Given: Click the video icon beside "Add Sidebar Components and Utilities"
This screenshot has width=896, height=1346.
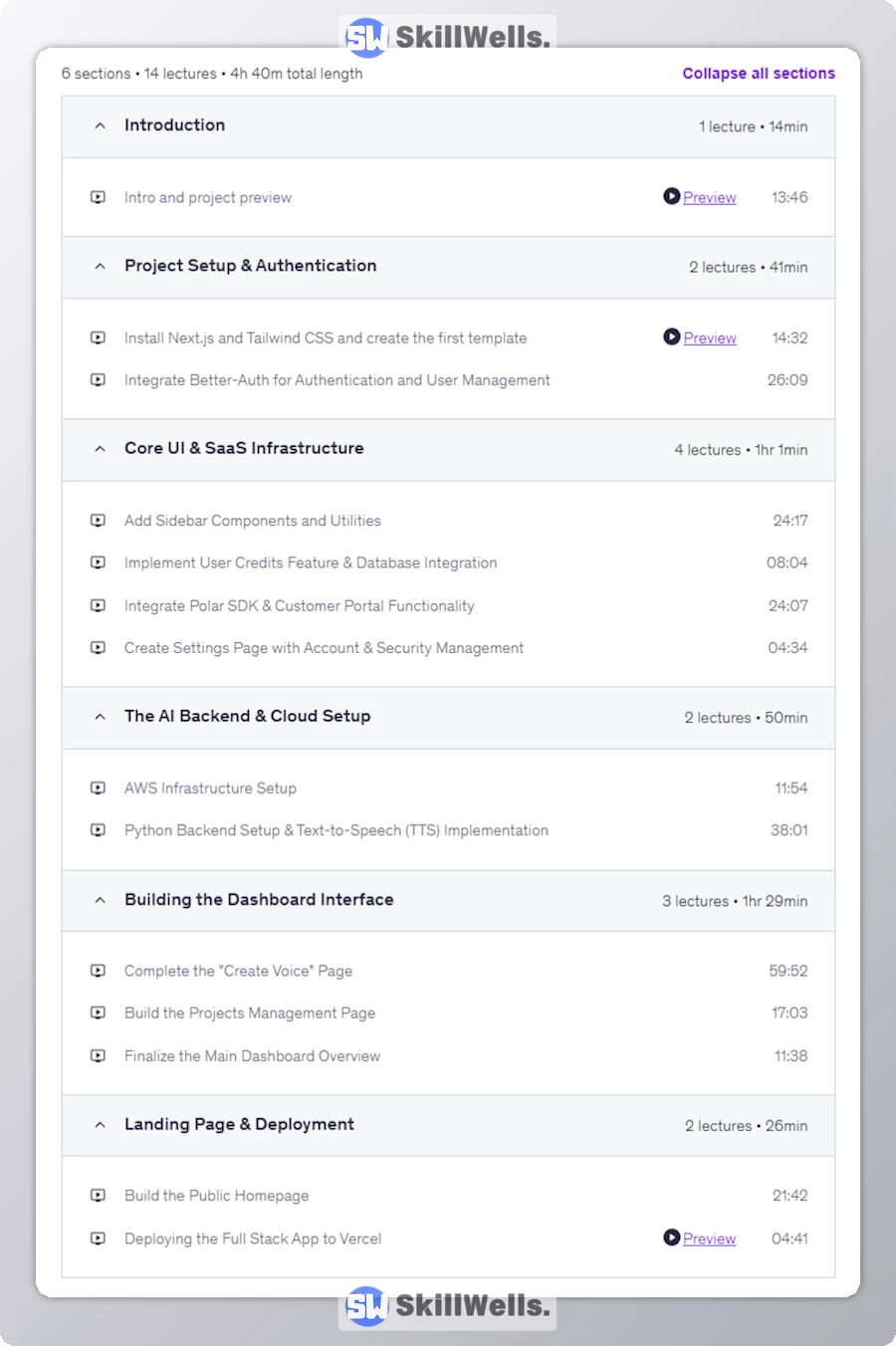Looking at the screenshot, I should click(x=98, y=520).
